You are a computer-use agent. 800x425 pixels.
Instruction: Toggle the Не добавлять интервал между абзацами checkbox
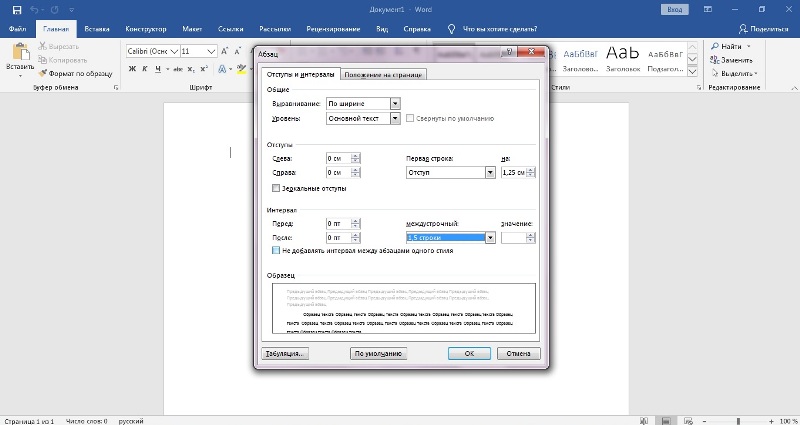276,251
